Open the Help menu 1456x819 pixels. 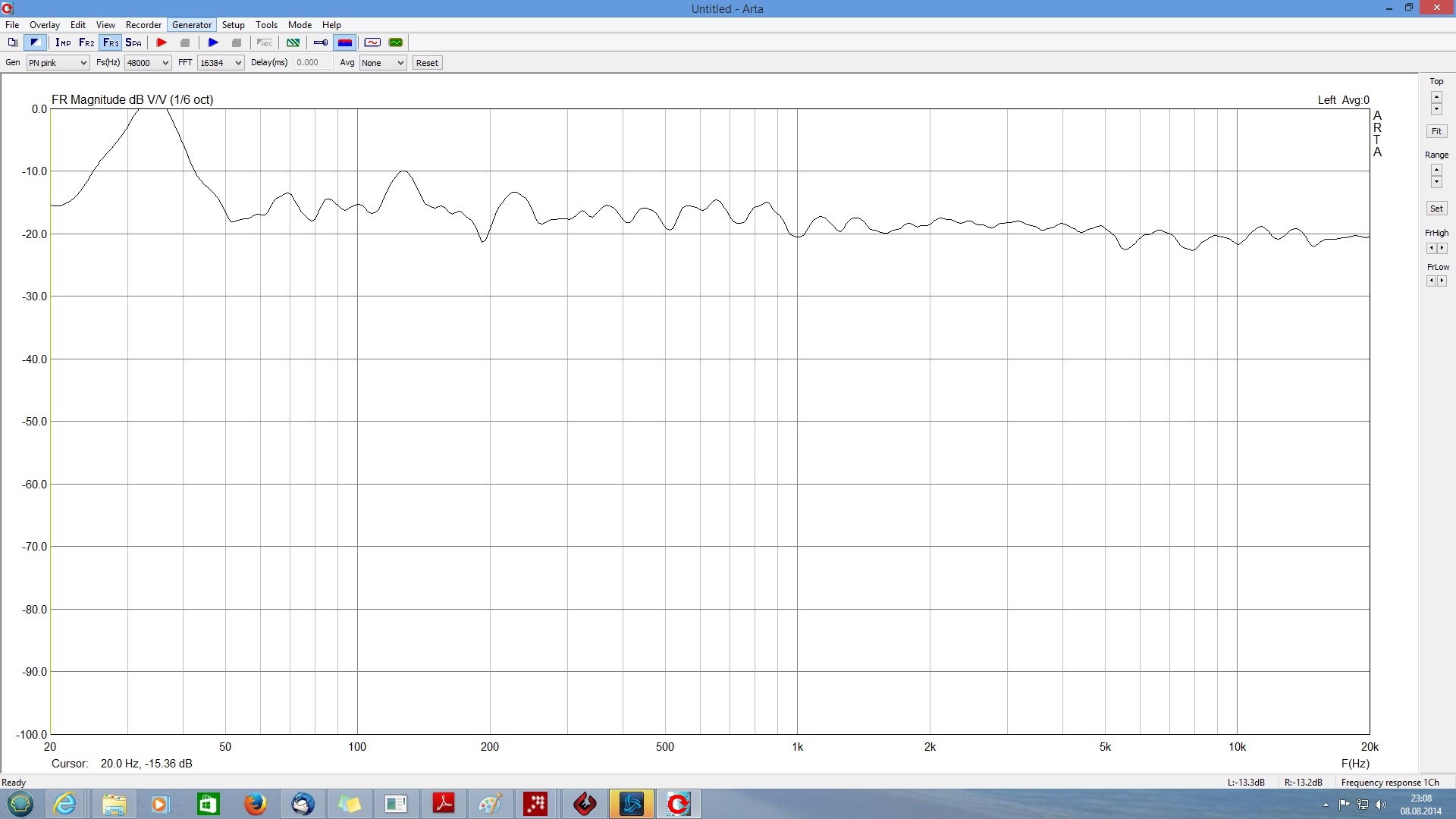tap(332, 25)
